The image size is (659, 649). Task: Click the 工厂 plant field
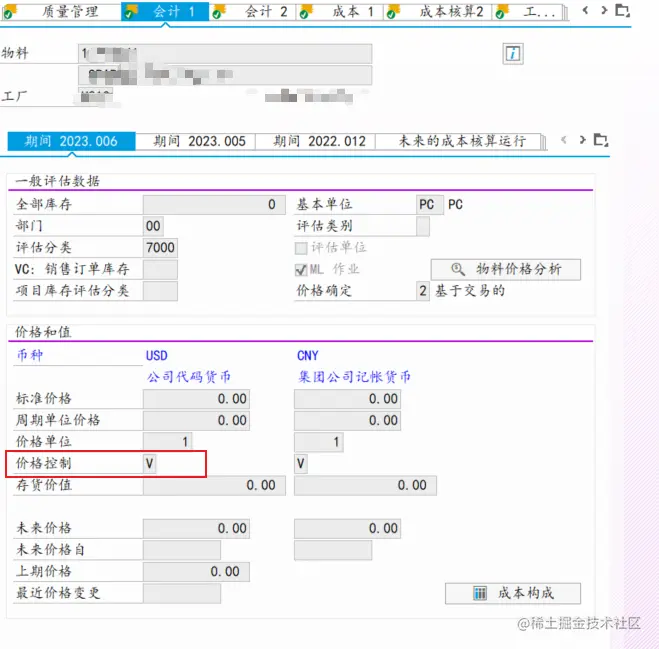(x=95, y=96)
